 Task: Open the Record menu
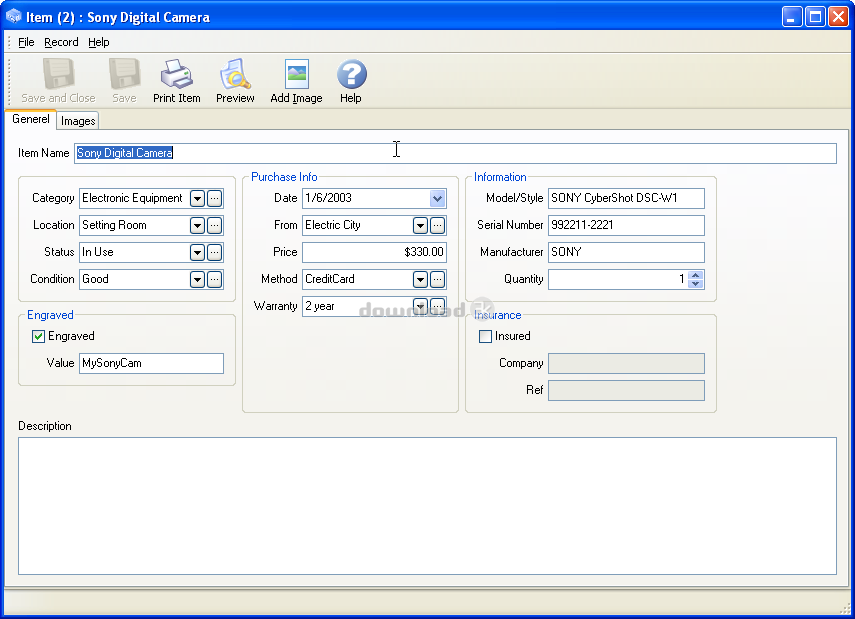click(61, 42)
